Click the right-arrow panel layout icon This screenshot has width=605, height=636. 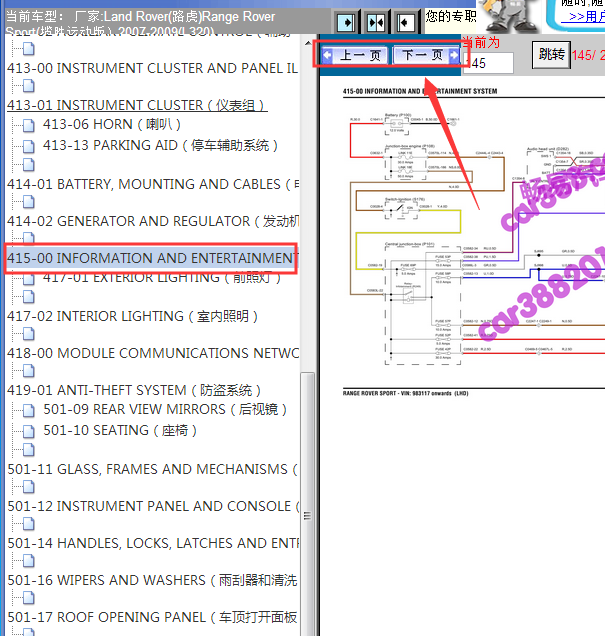click(x=346, y=22)
